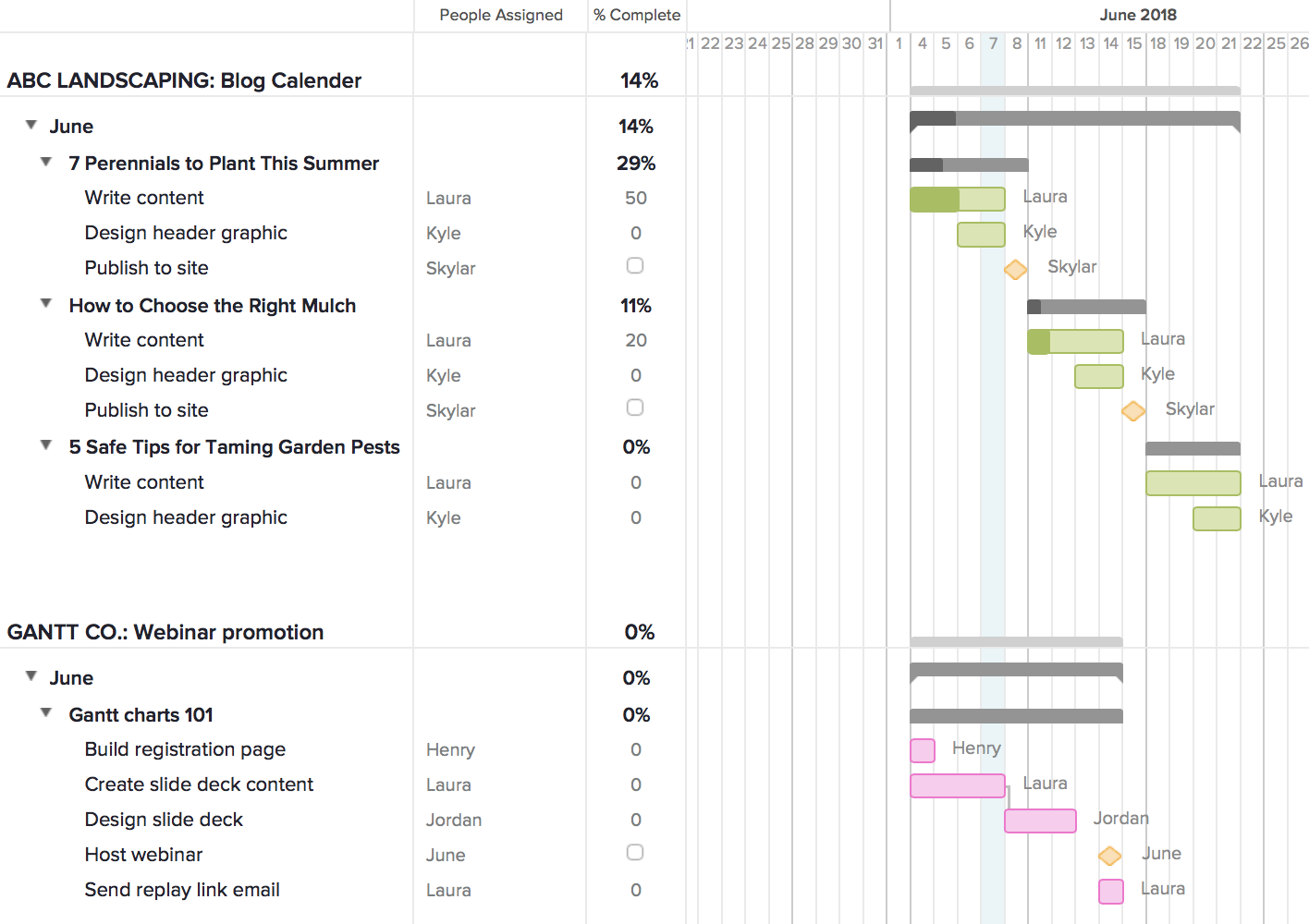Edit the 50 percent value for Write content
The height and width of the screenshot is (924, 1309).
635,198
